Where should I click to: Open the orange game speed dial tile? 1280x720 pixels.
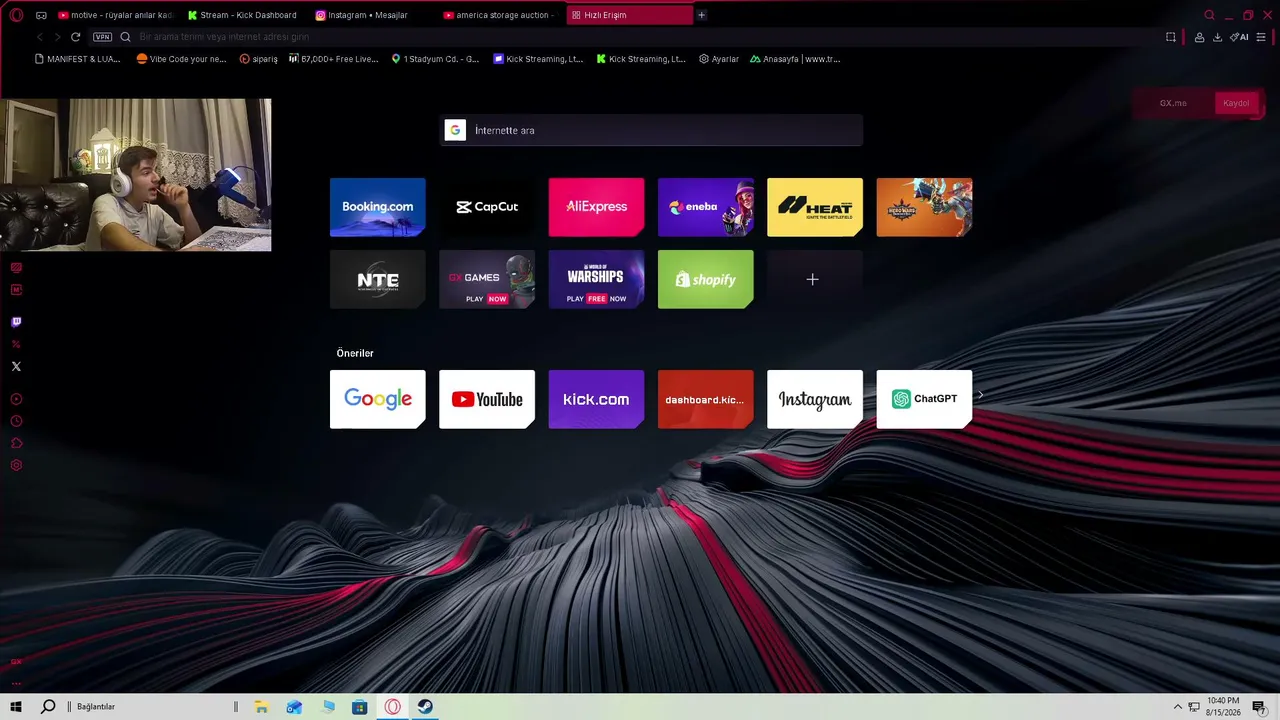click(x=924, y=207)
